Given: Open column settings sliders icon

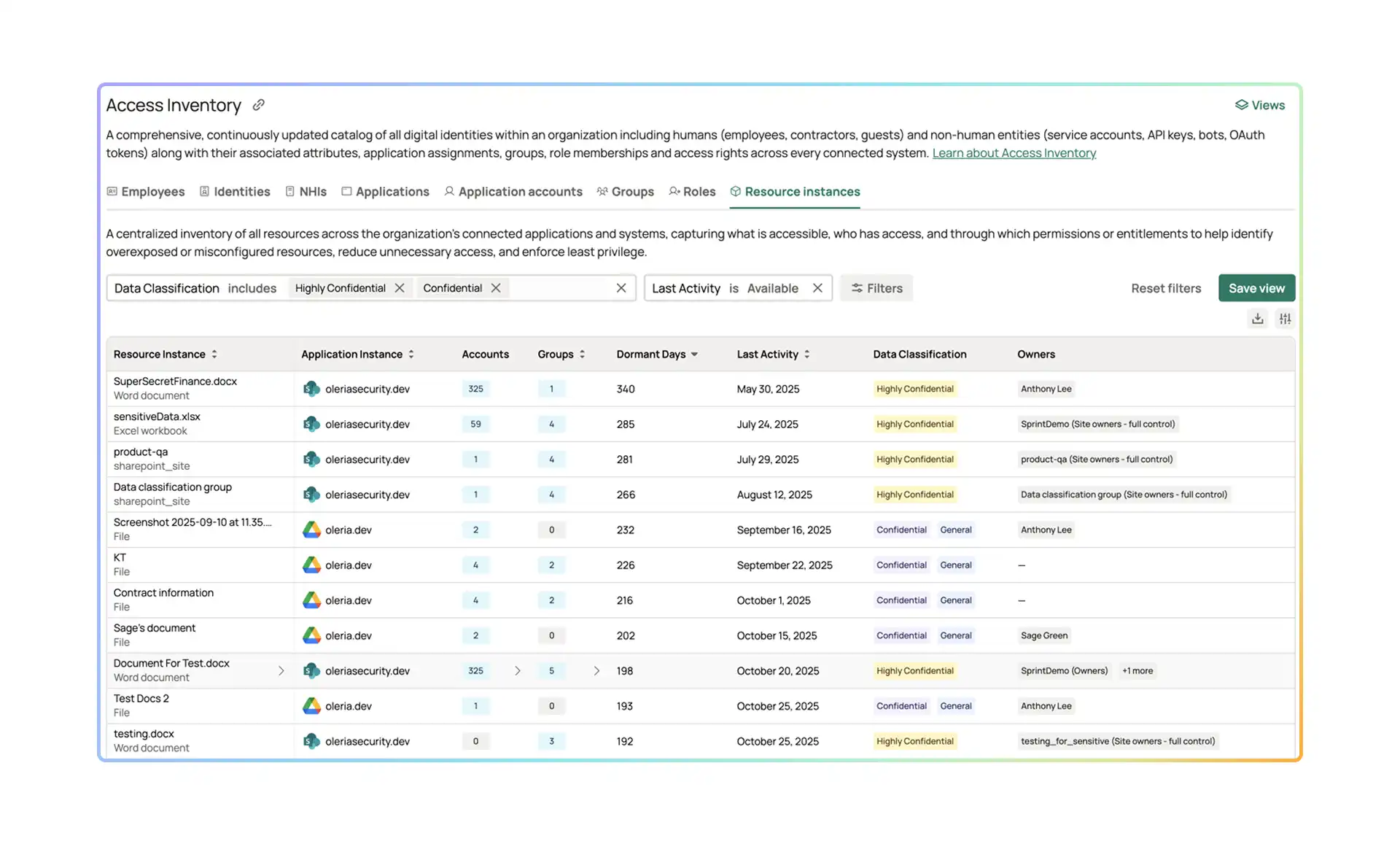Looking at the screenshot, I should (x=1285, y=319).
